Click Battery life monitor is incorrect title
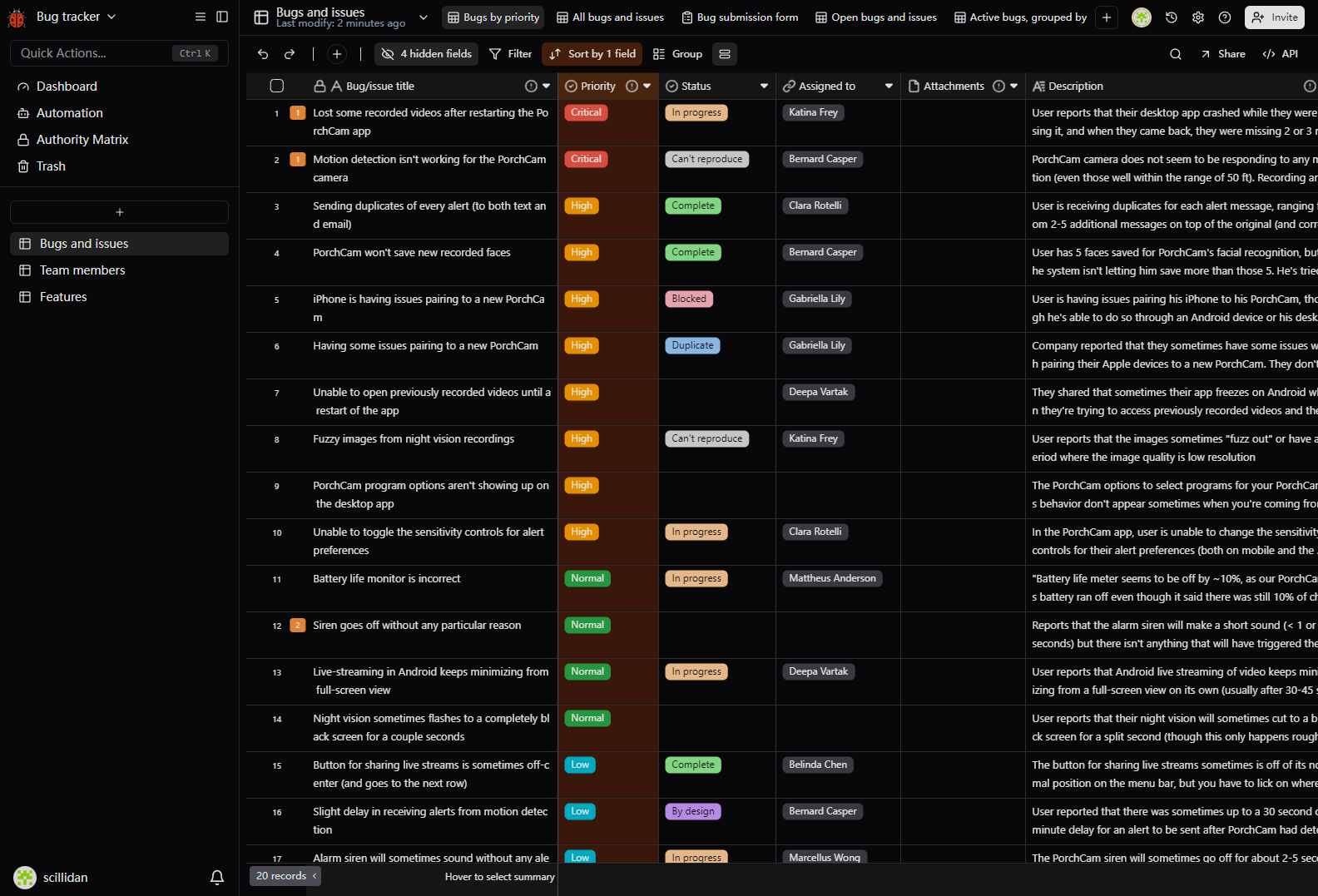1318x896 pixels. (x=387, y=579)
